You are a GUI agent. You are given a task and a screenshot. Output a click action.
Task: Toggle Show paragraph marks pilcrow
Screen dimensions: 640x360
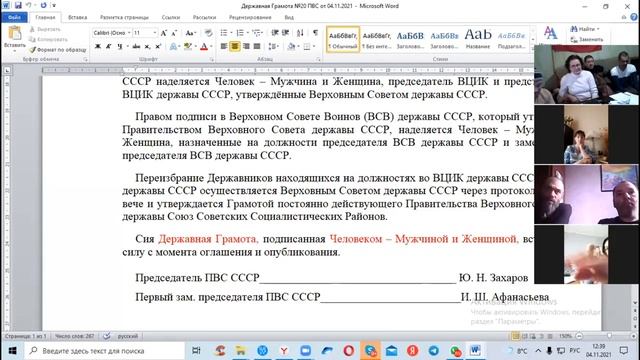(316, 33)
